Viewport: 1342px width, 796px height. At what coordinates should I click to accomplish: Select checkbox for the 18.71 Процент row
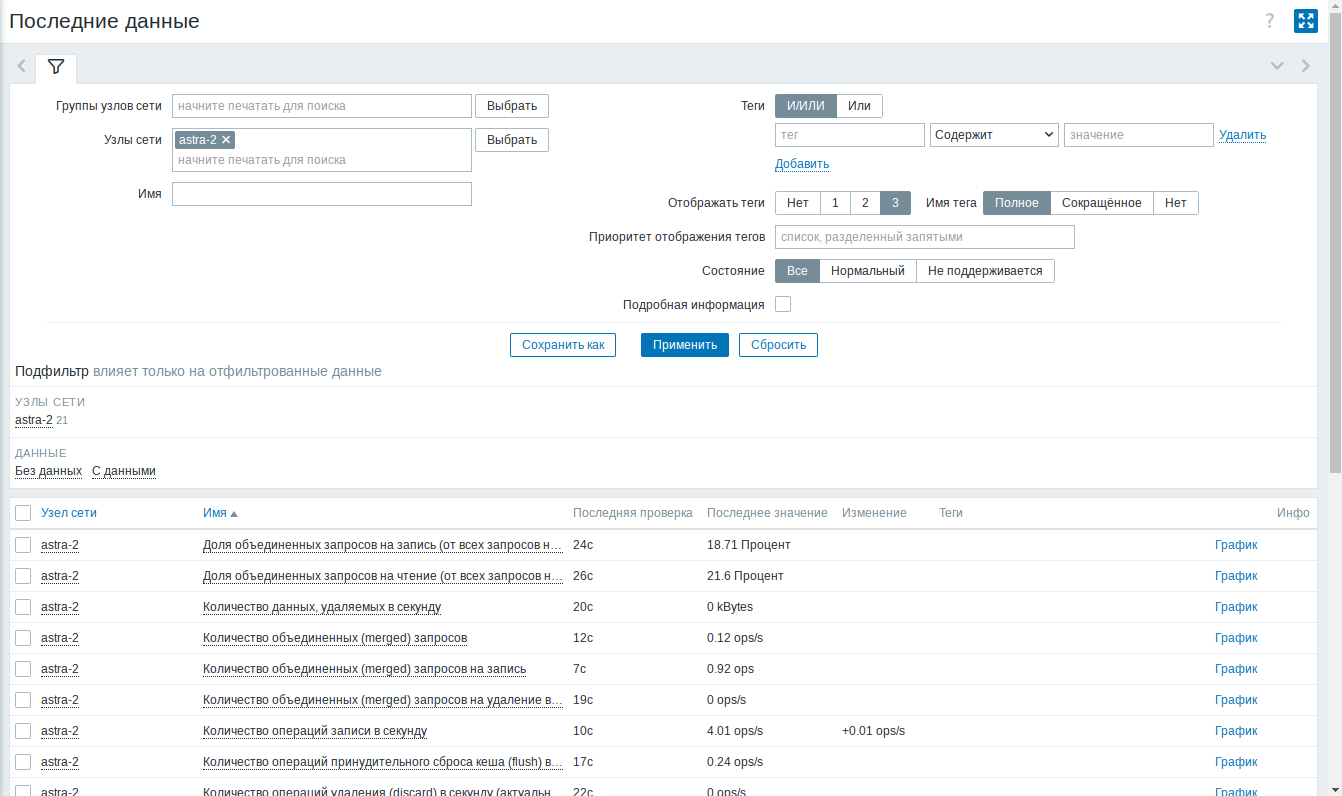coord(23,545)
